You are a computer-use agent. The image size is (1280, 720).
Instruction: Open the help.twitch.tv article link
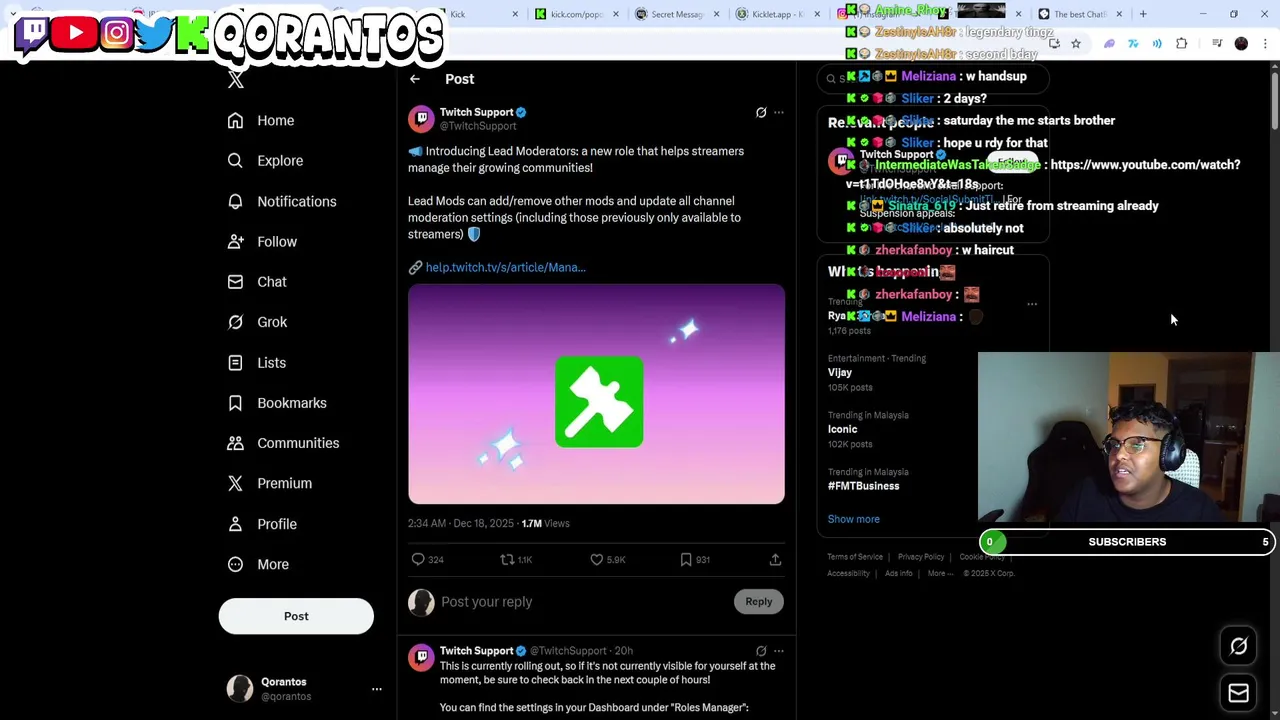point(505,267)
